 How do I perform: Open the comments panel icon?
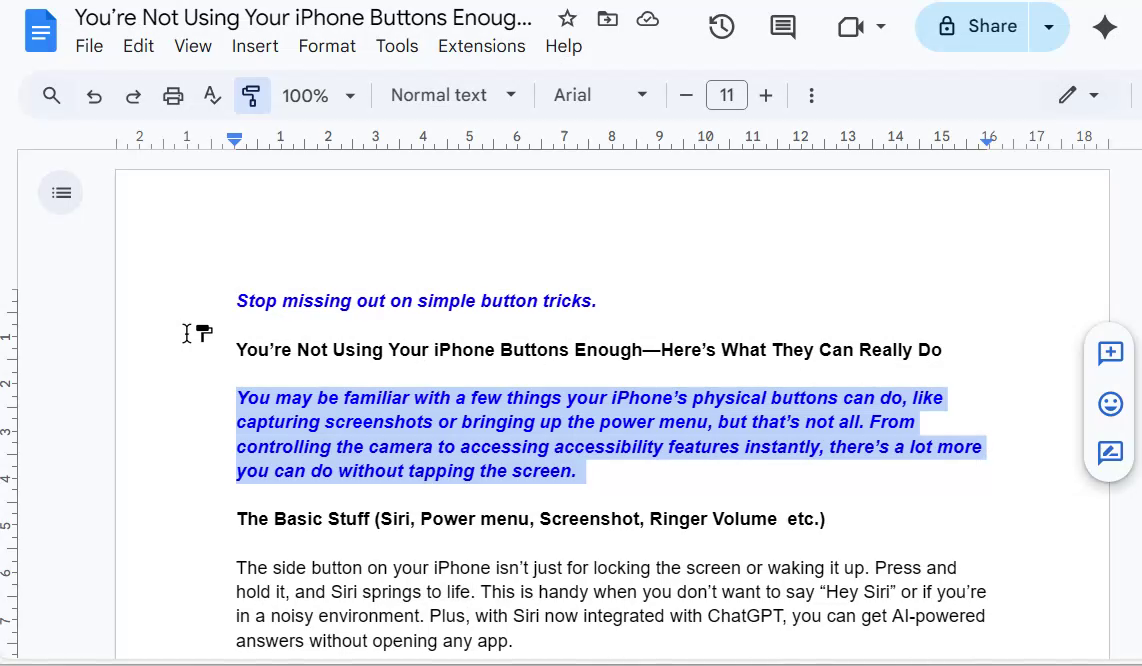click(x=783, y=27)
